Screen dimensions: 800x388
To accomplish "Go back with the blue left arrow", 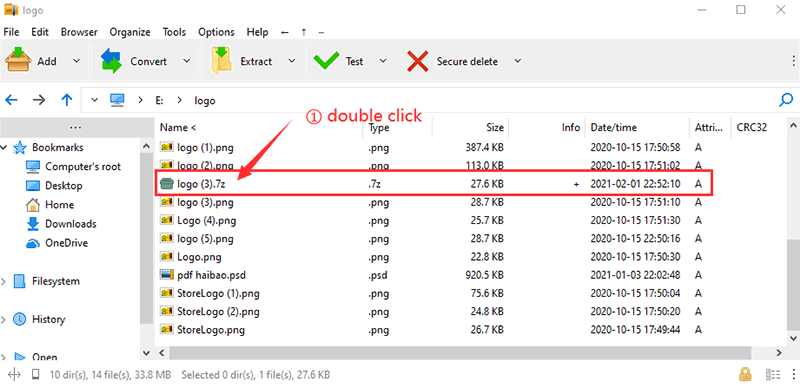I will point(11,100).
